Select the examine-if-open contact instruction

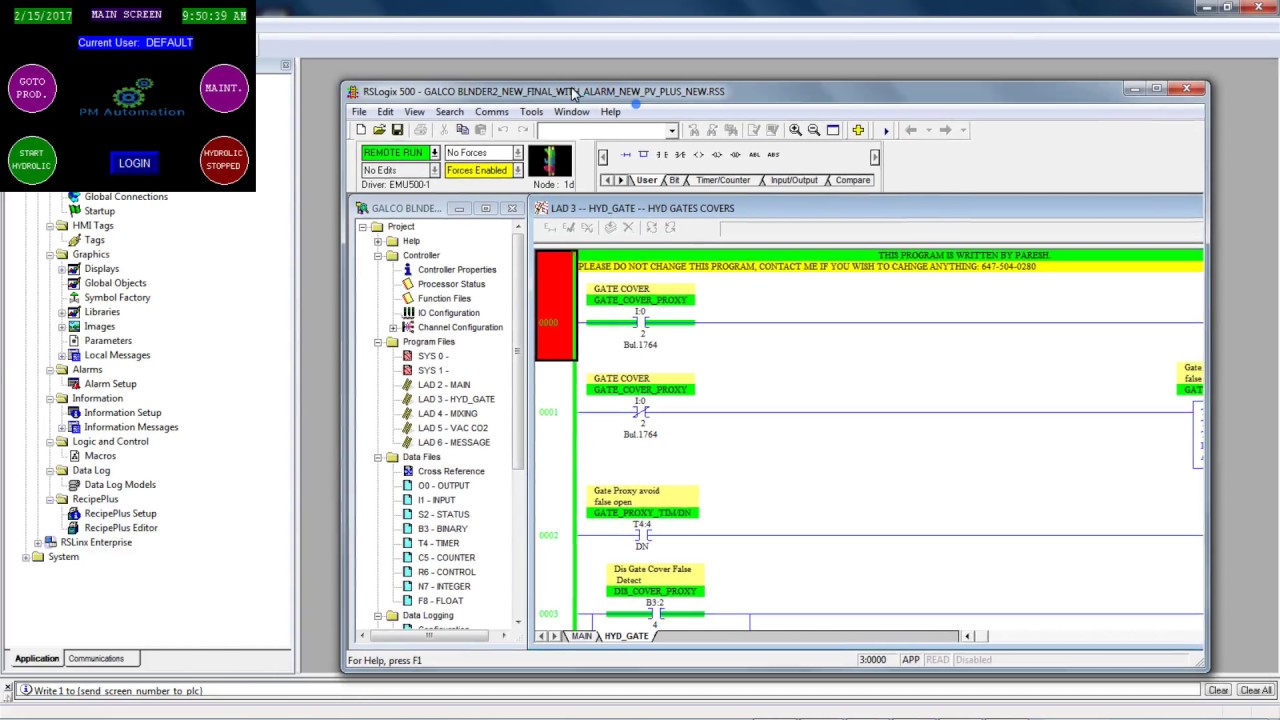point(680,155)
